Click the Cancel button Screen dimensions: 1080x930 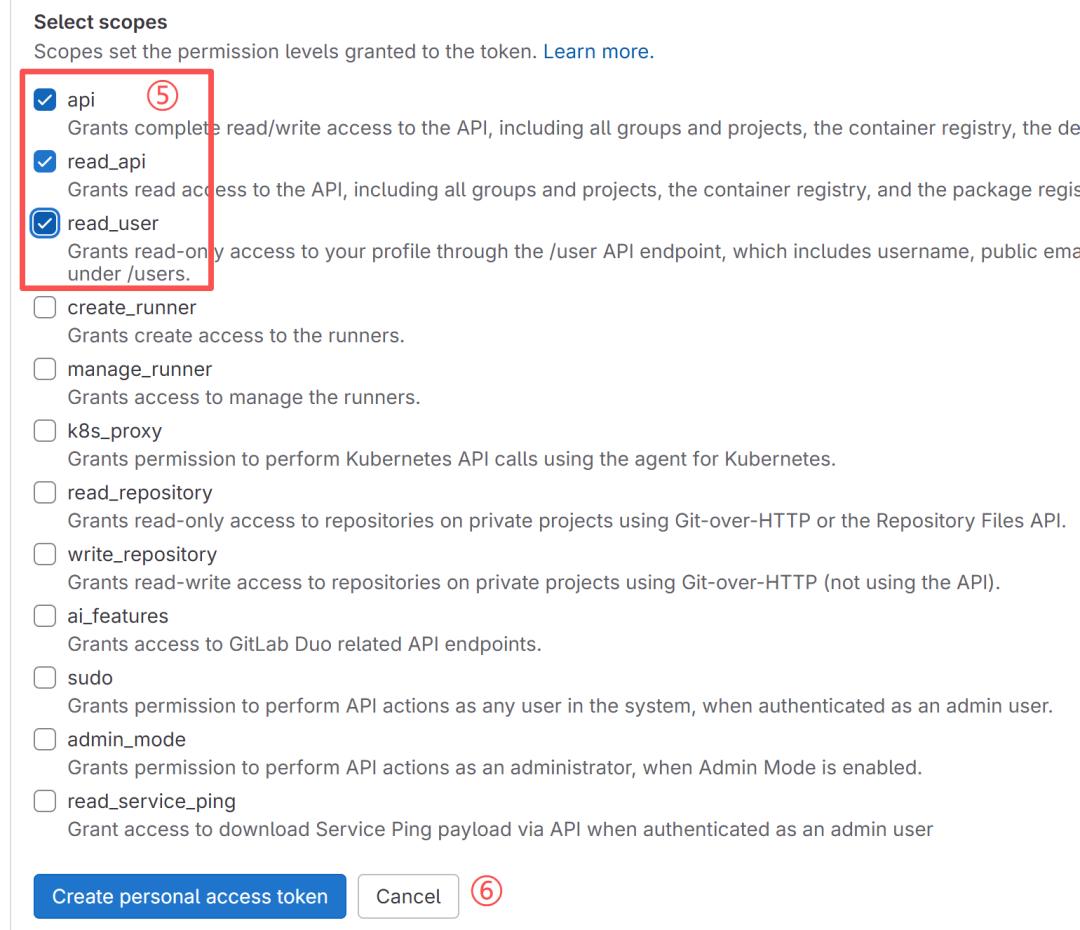coord(408,896)
